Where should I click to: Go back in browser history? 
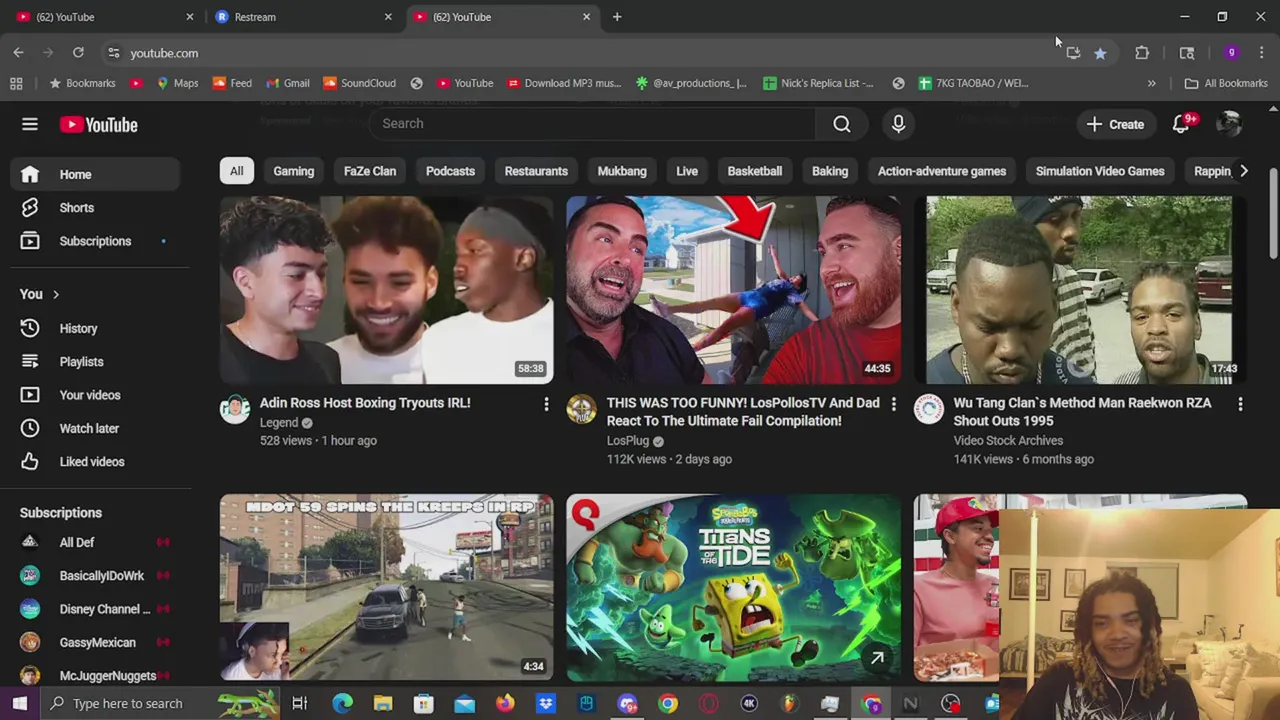pyautogui.click(x=18, y=53)
